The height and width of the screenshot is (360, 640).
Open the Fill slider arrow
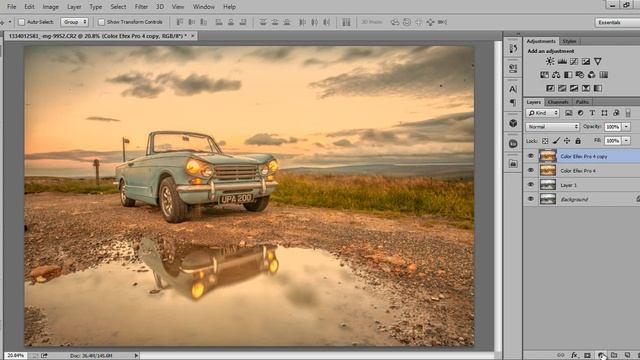click(627, 141)
